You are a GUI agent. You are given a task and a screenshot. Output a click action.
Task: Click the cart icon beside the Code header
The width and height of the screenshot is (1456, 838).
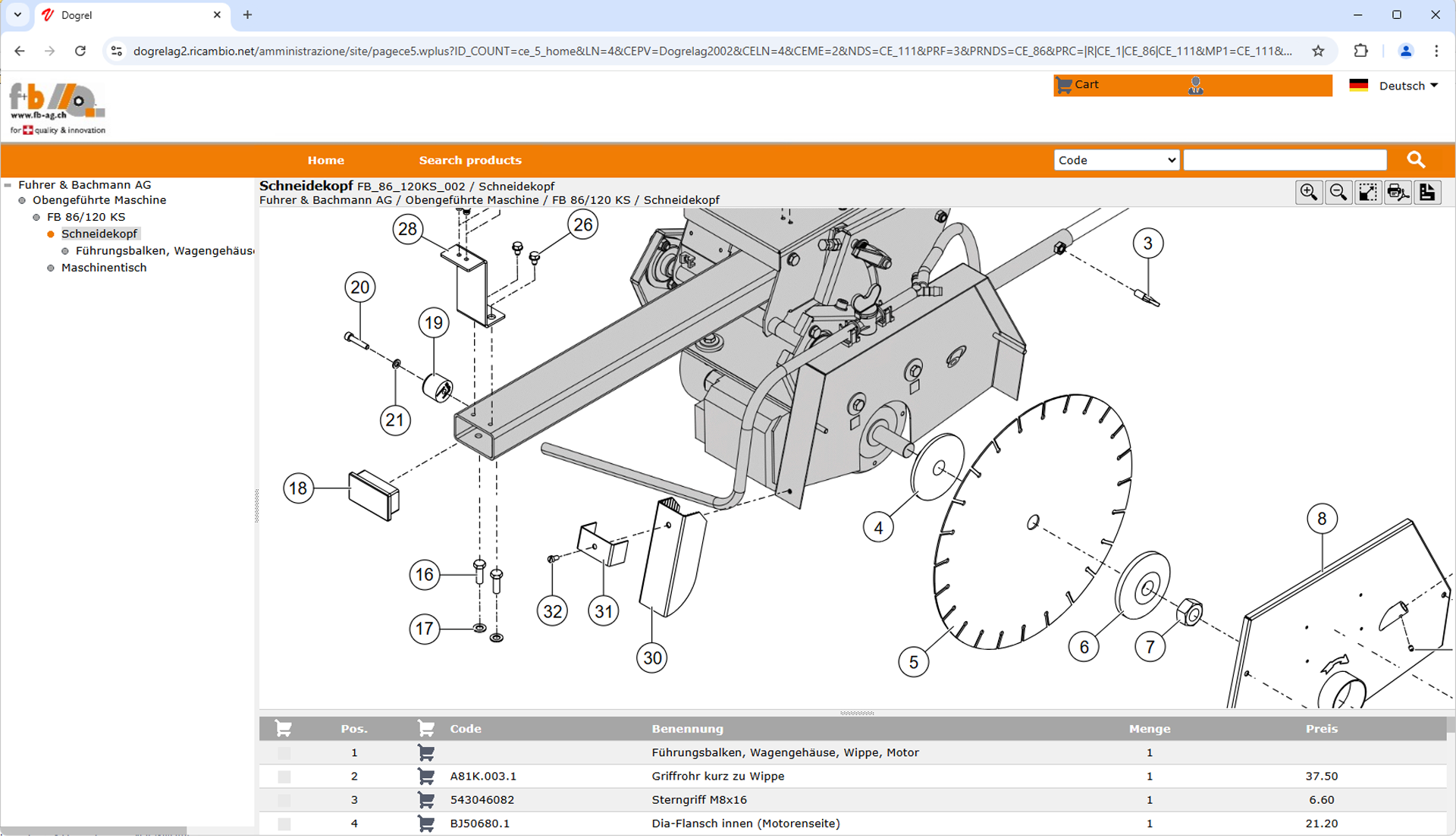point(426,729)
